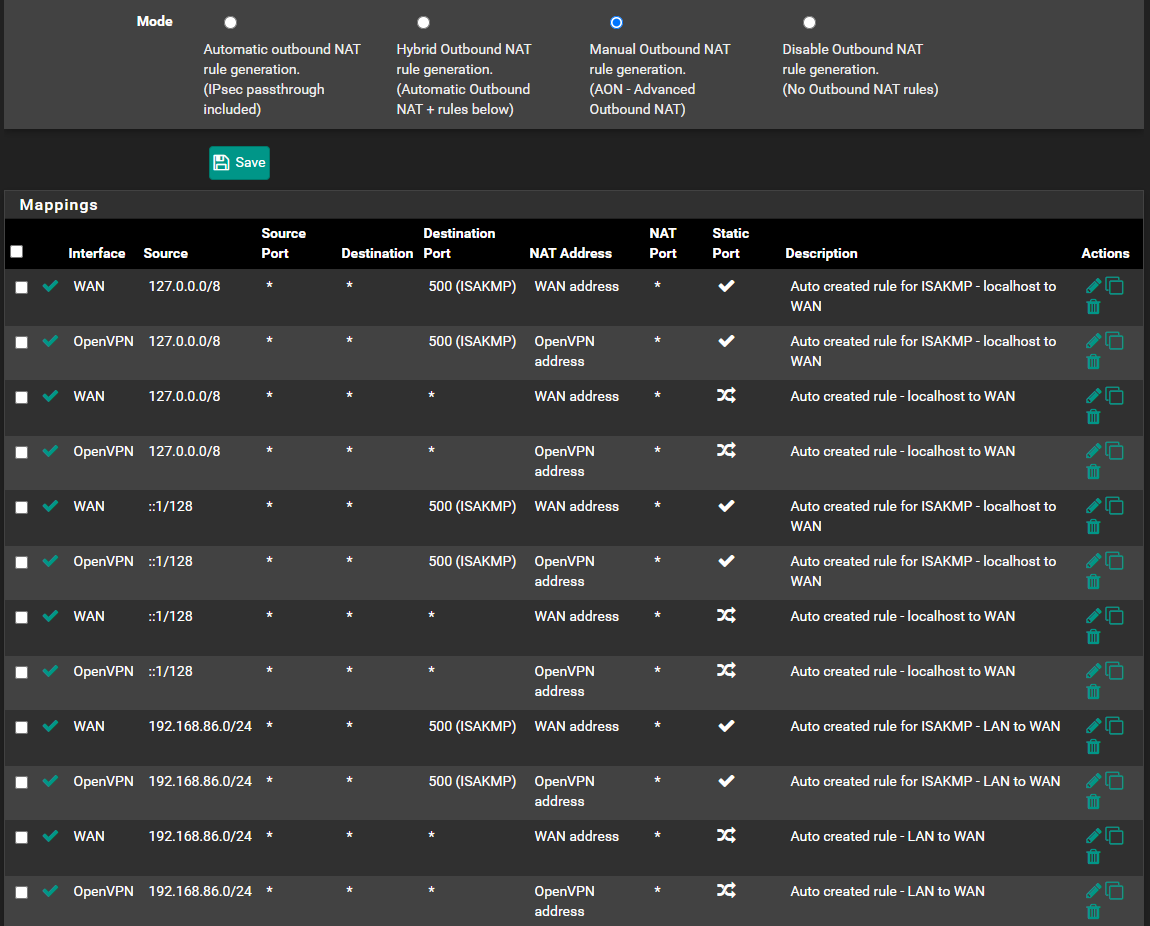Screen dimensions: 1150x926
Task: Edit the WAN ::1/128 non-ISAKMP rule
Action: (1094, 616)
